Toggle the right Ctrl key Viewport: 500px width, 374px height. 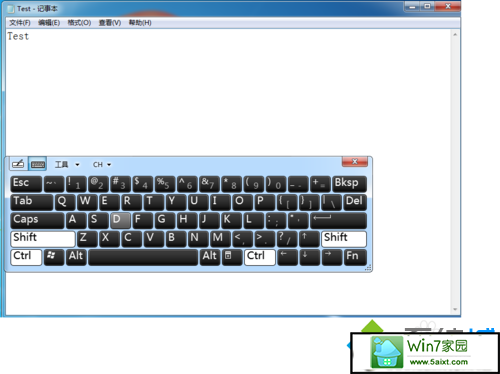tap(260, 257)
